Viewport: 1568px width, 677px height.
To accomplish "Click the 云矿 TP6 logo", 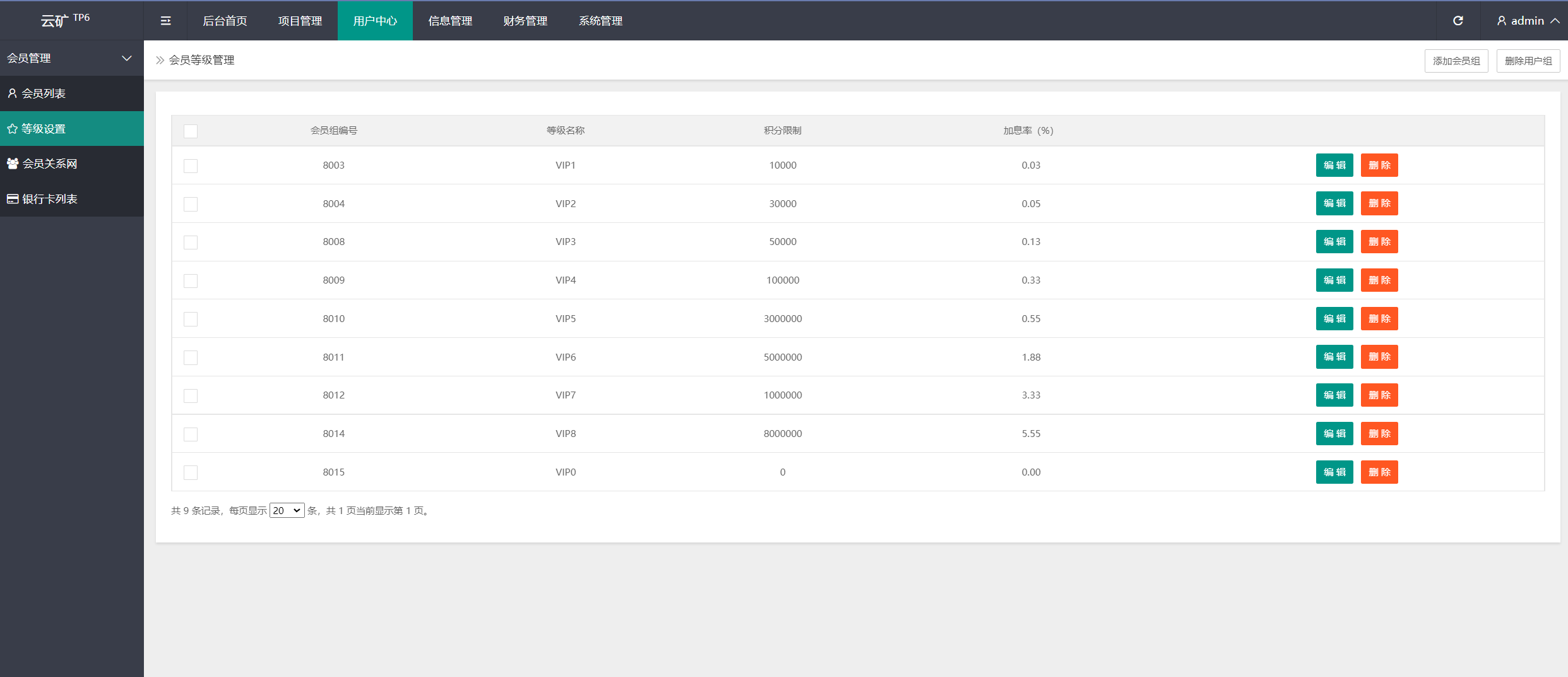I will point(65,20).
